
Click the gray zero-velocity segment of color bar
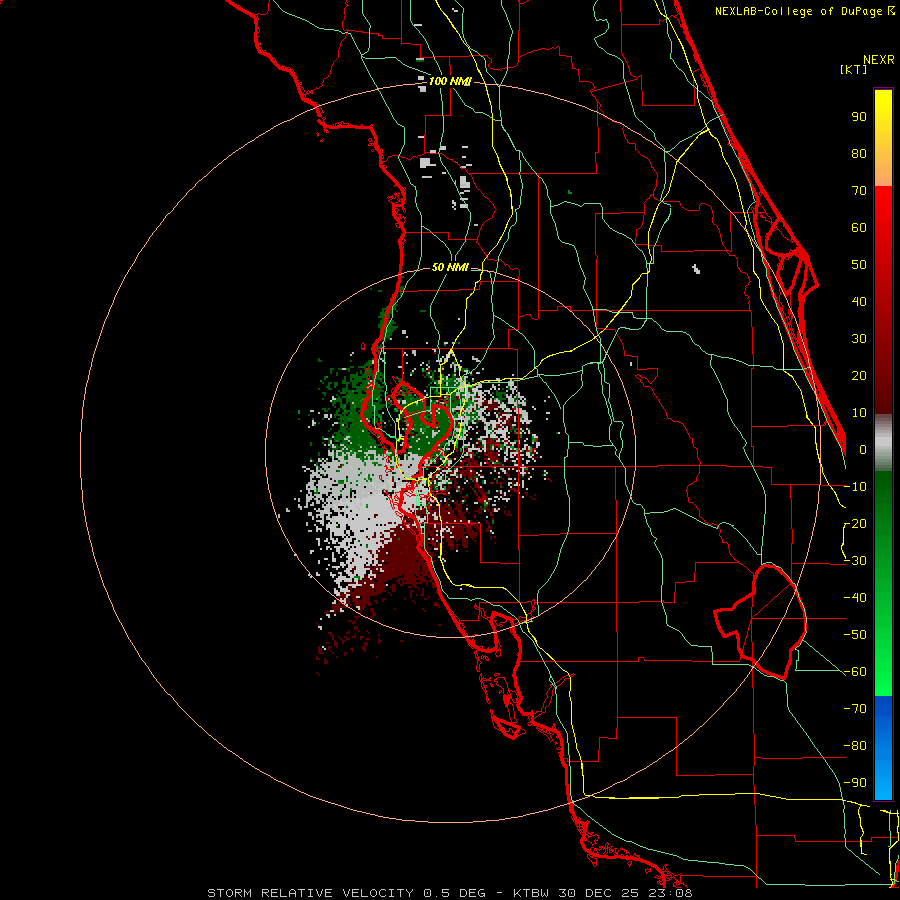click(x=883, y=443)
